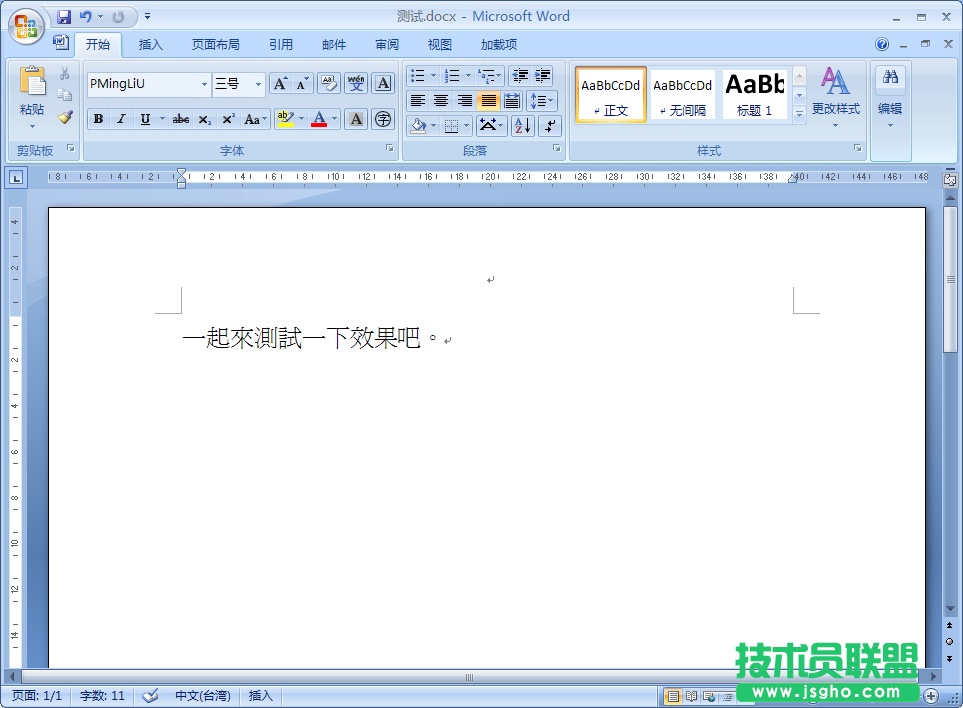Apply character border using the A border icon
This screenshot has width=963, height=708.
pyautogui.click(x=382, y=84)
